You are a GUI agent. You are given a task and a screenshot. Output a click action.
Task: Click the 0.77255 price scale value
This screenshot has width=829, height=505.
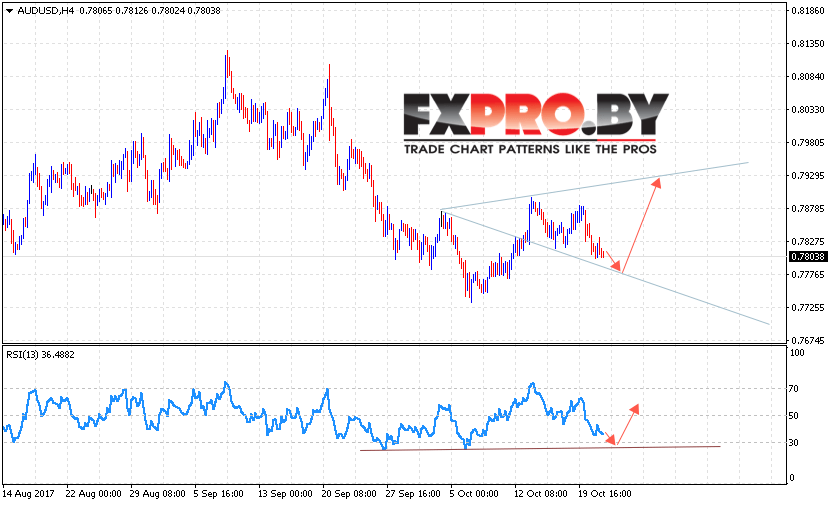[807, 308]
